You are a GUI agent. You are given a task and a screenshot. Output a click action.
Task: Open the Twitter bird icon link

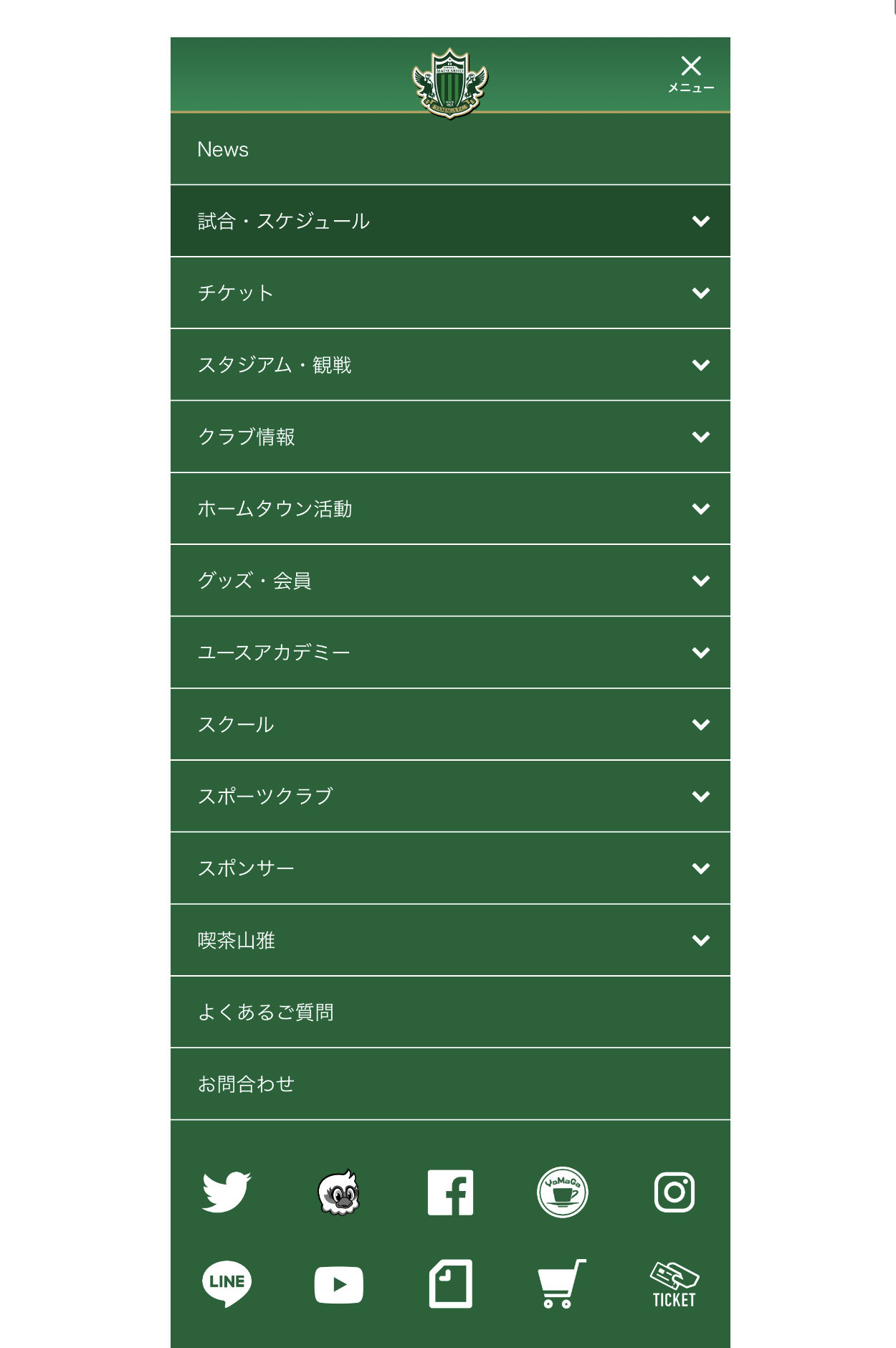(x=227, y=1192)
